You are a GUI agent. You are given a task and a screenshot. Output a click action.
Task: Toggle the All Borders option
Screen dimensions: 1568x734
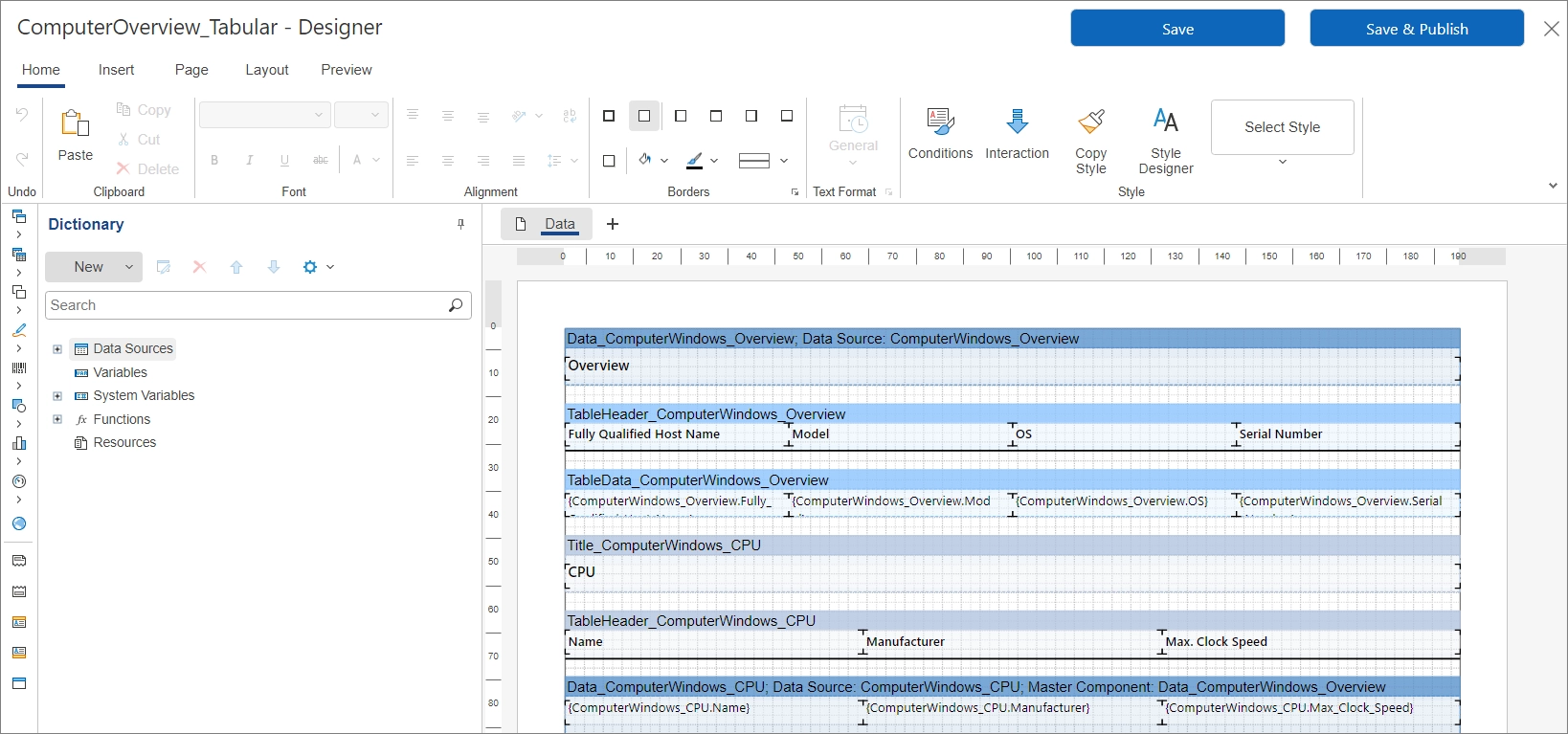tap(609, 116)
